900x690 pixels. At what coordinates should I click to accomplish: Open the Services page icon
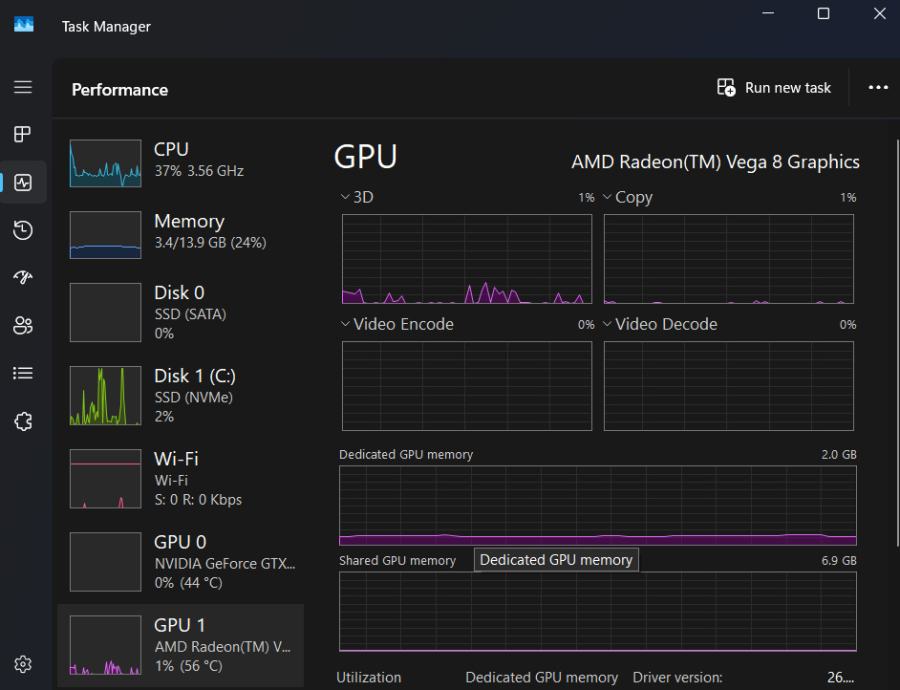pyautogui.click(x=23, y=421)
